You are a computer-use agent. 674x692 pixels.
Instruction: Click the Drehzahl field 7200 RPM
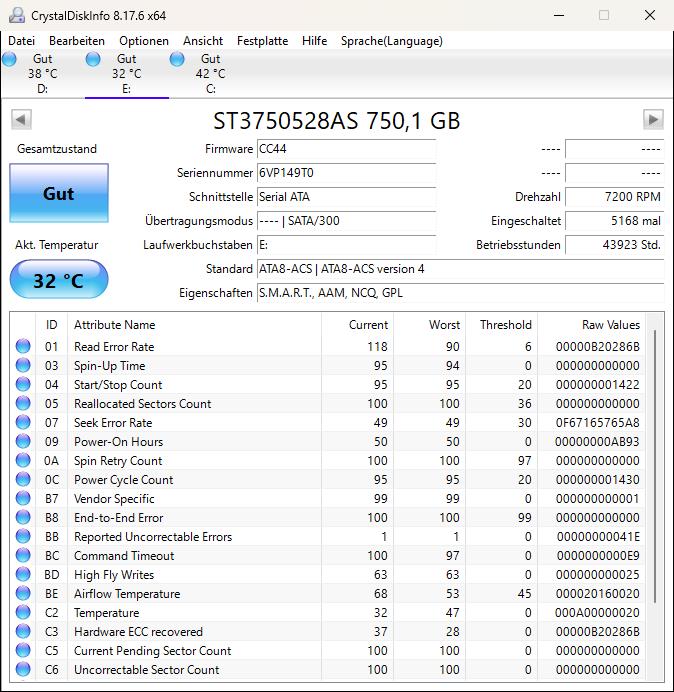coord(614,197)
